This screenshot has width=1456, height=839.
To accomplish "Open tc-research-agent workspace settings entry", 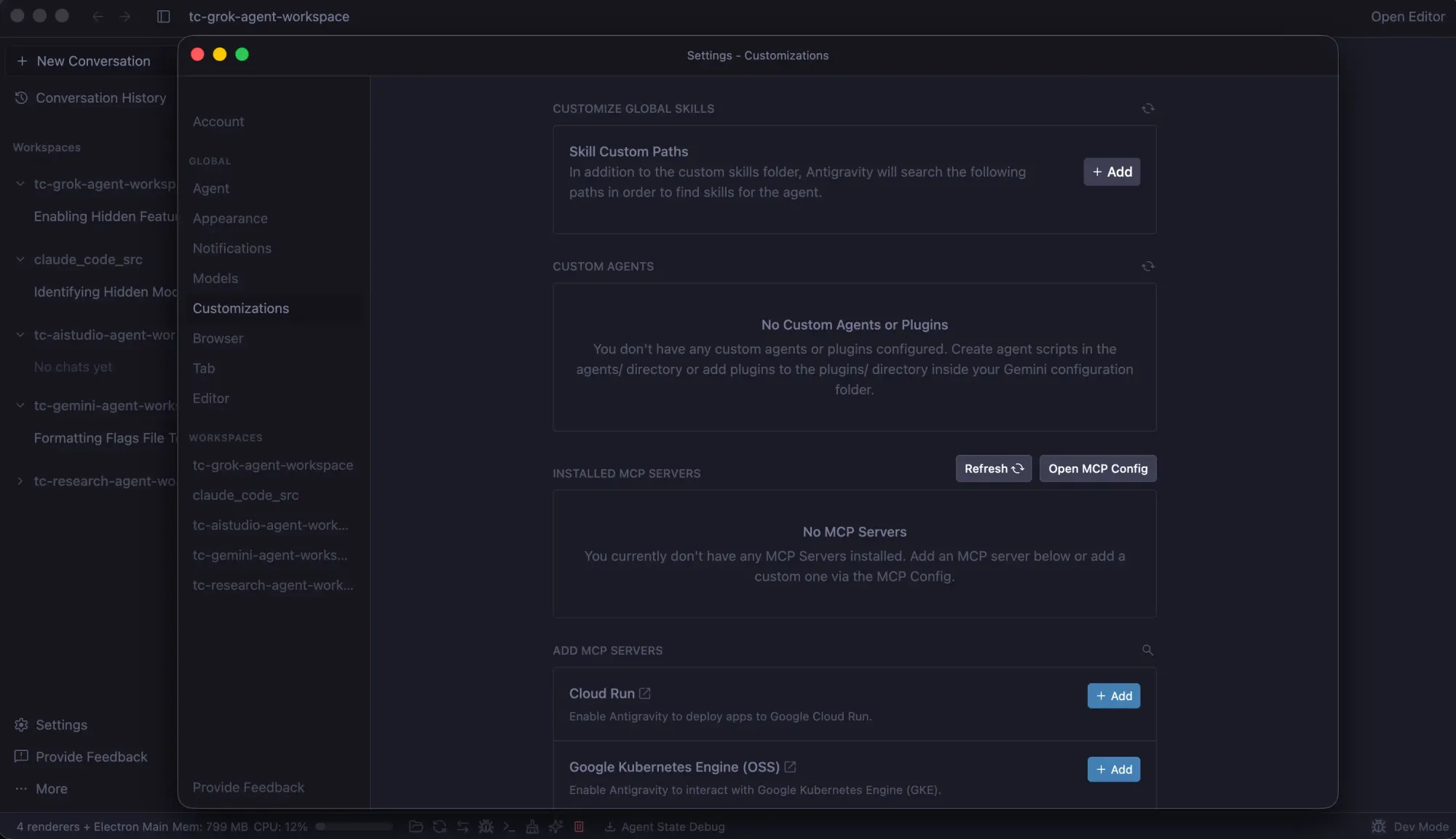I will coord(273,585).
